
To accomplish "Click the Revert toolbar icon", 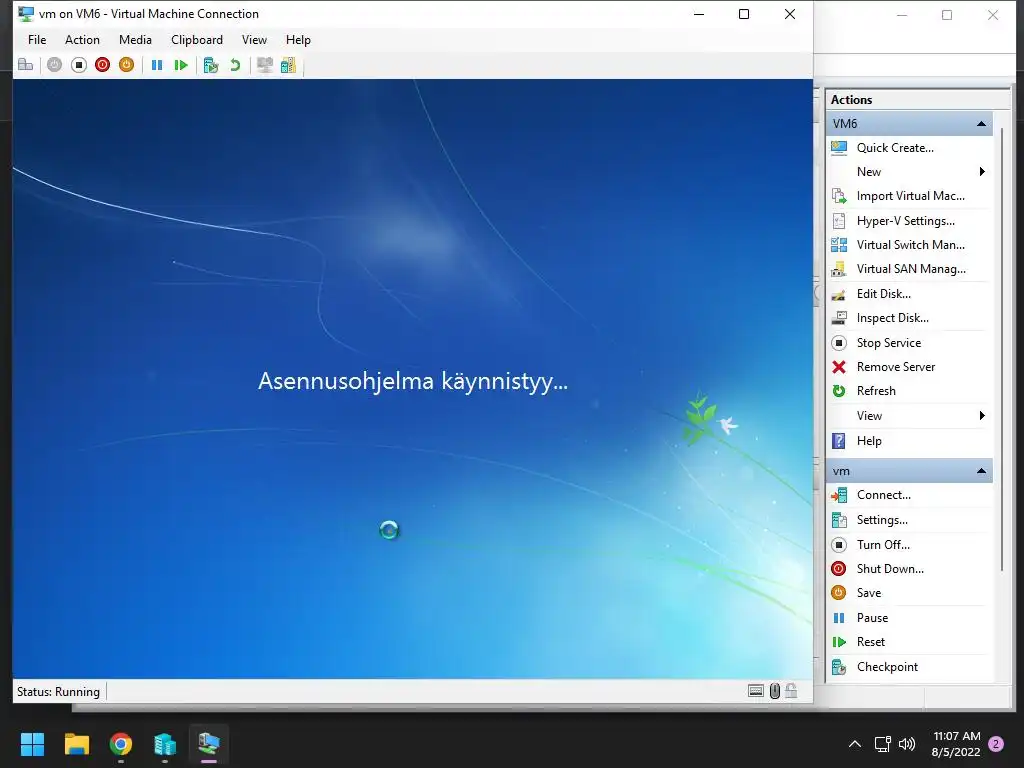I will click(x=235, y=65).
